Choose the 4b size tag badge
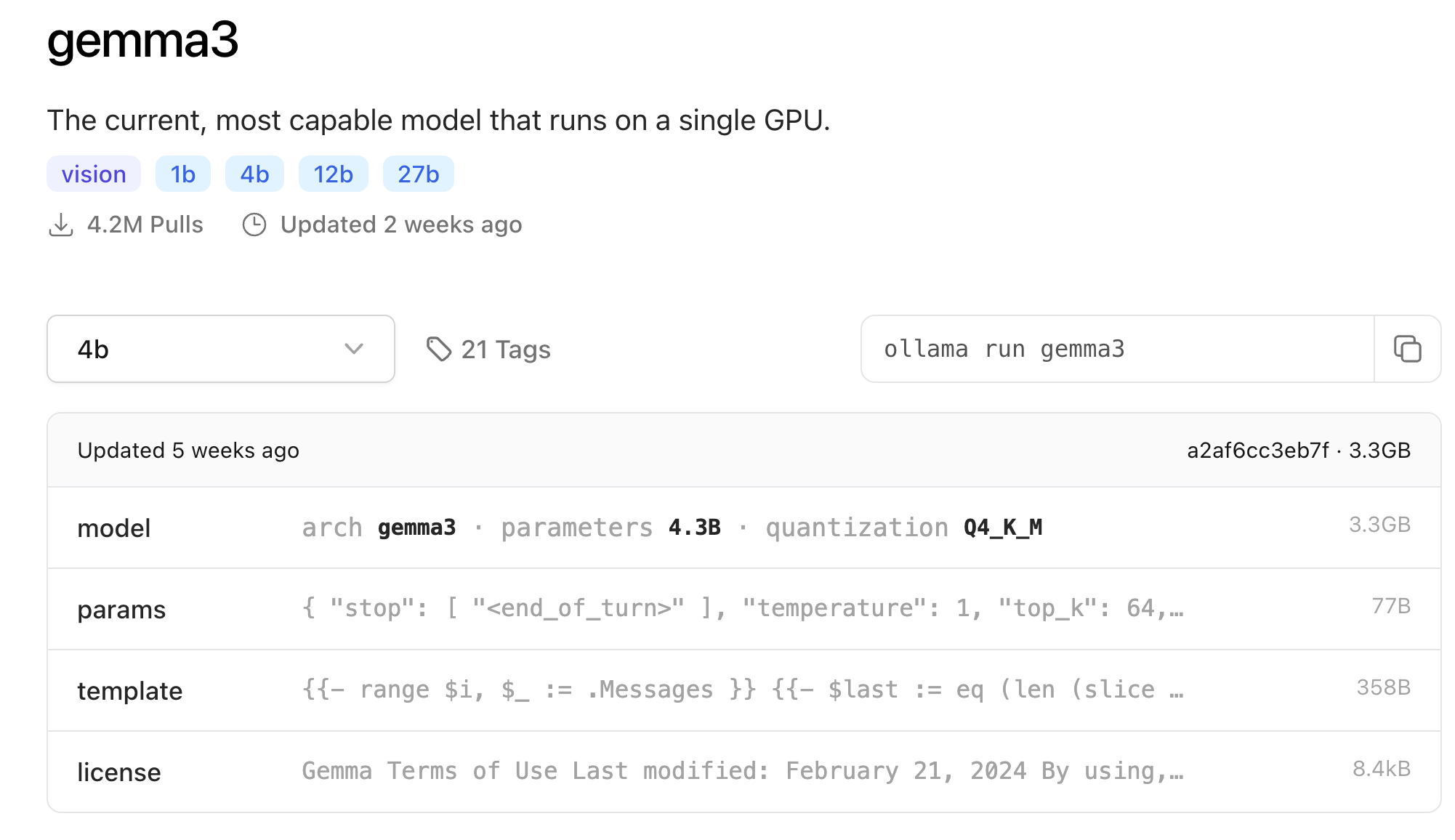1455x840 pixels. click(x=254, y=174)
